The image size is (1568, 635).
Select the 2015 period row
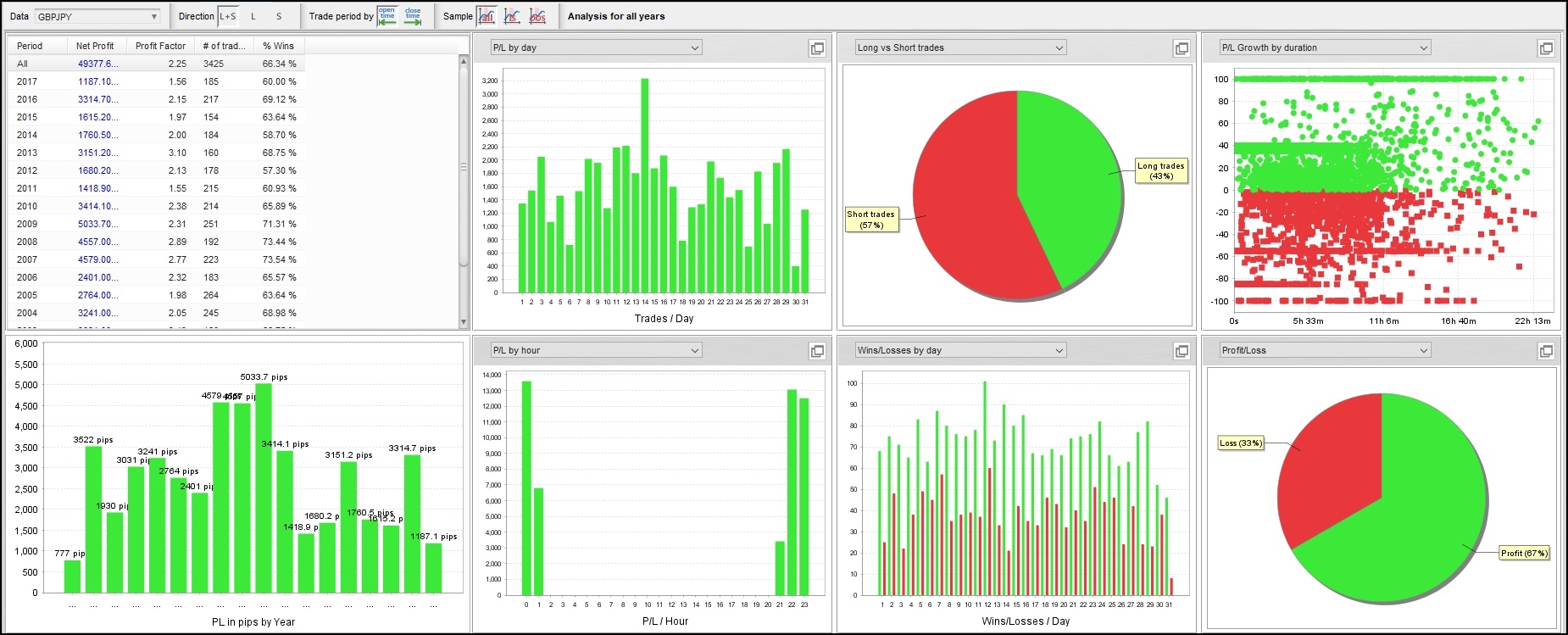click(157, 117)
